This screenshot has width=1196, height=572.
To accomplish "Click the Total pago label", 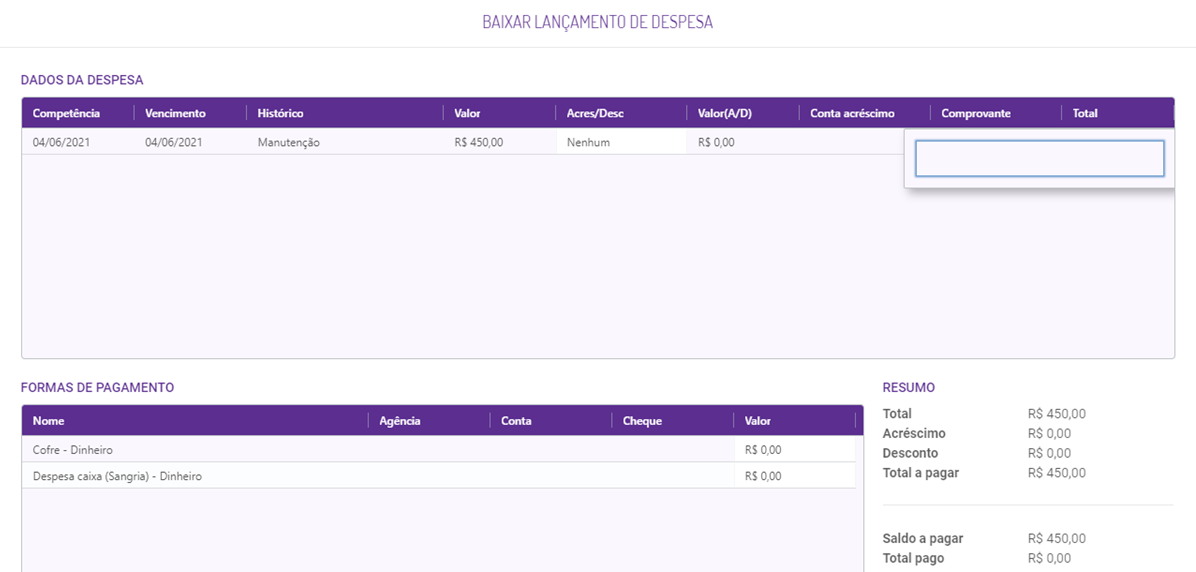I will pyautogui.click(x=913, y=558).
